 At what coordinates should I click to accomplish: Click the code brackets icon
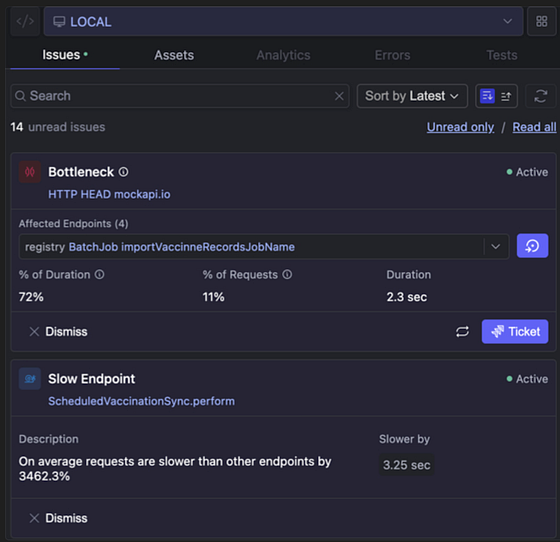(x=25, y=21)
